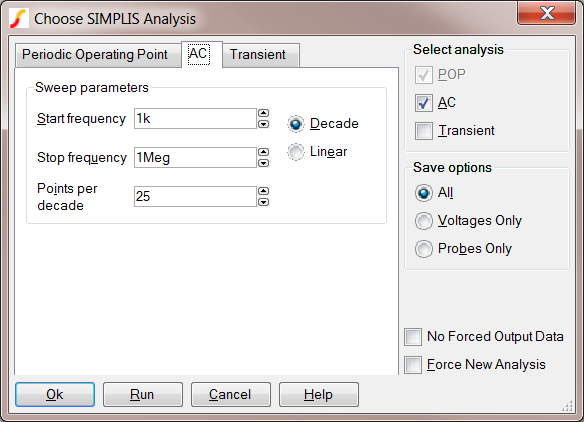Select the Linear sweep radio button

click(296, 152)
